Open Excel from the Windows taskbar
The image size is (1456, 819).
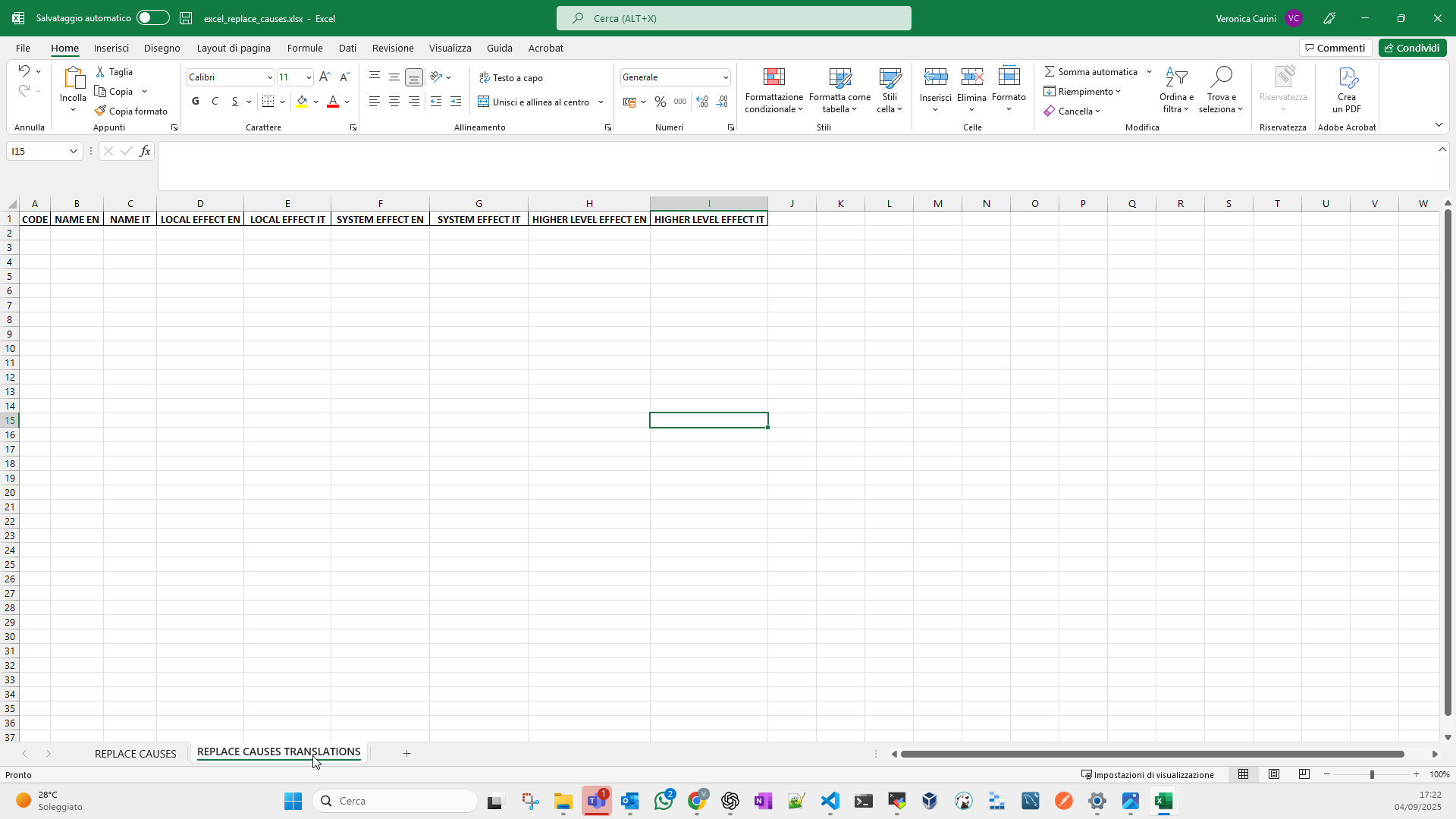point(1163,801)
